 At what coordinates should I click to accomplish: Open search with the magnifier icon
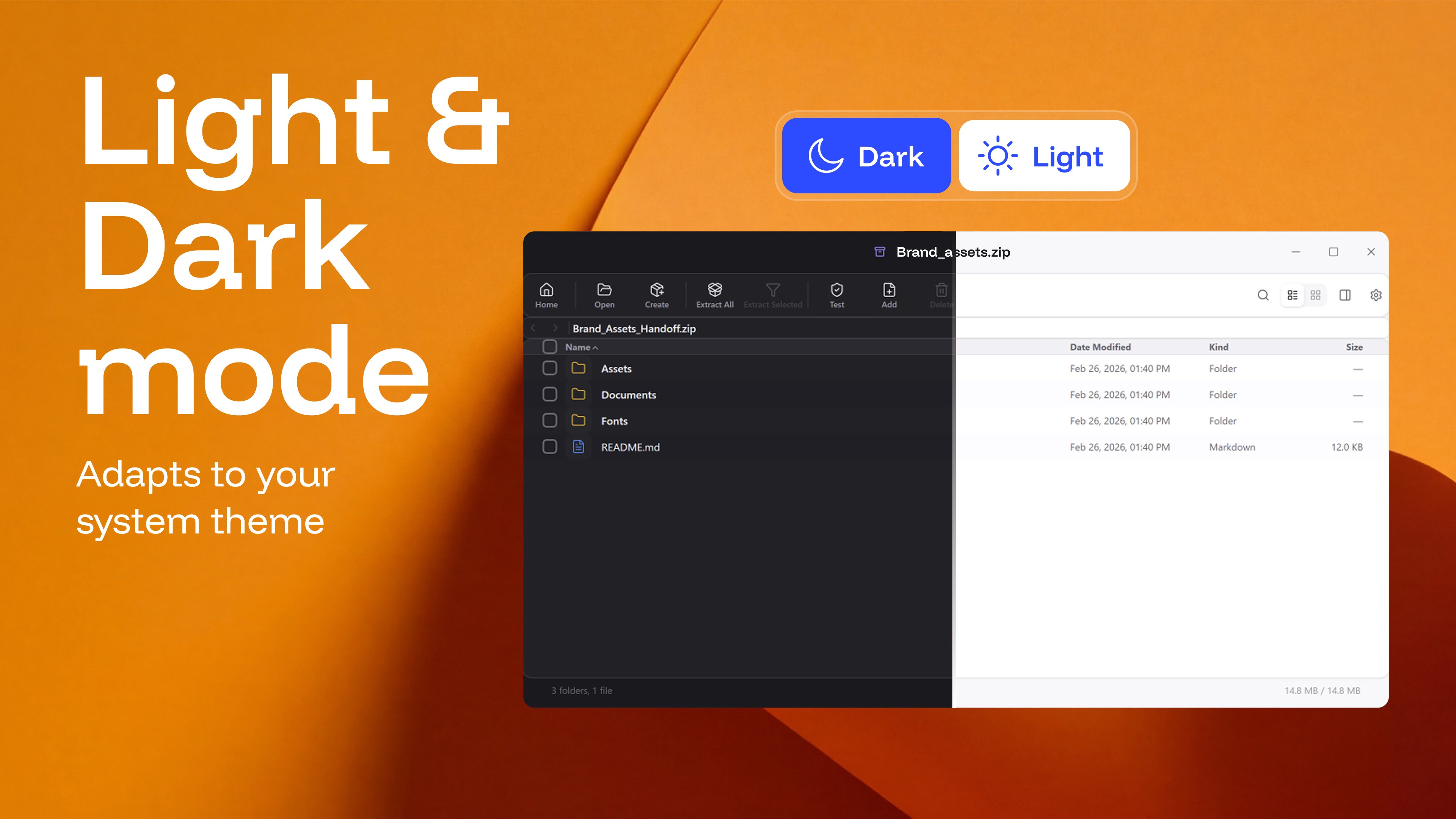tap(1263, 295)
